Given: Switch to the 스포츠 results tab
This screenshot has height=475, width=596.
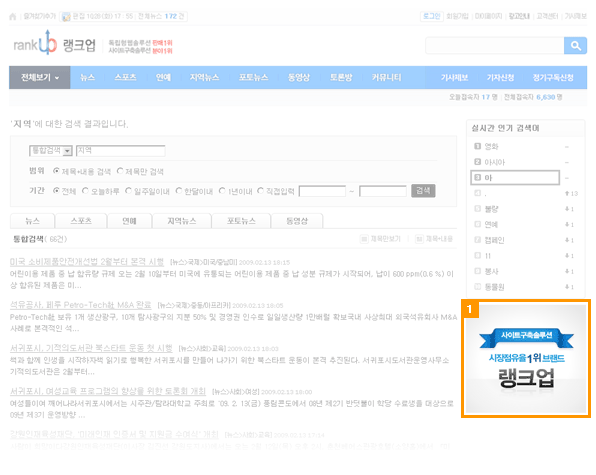Looking at the screenshot, I should [x=81, y=221].
